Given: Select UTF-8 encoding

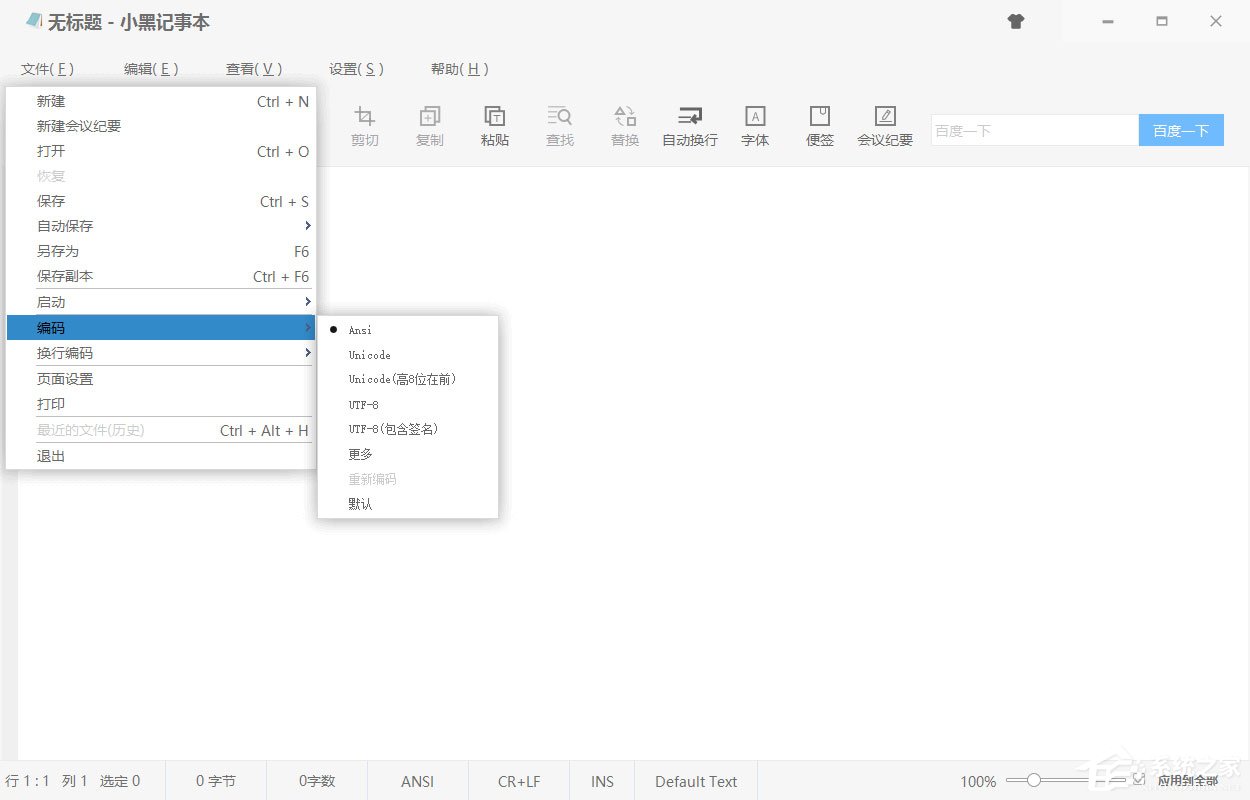Looking at the screenshot, I should tap(363, 404).
